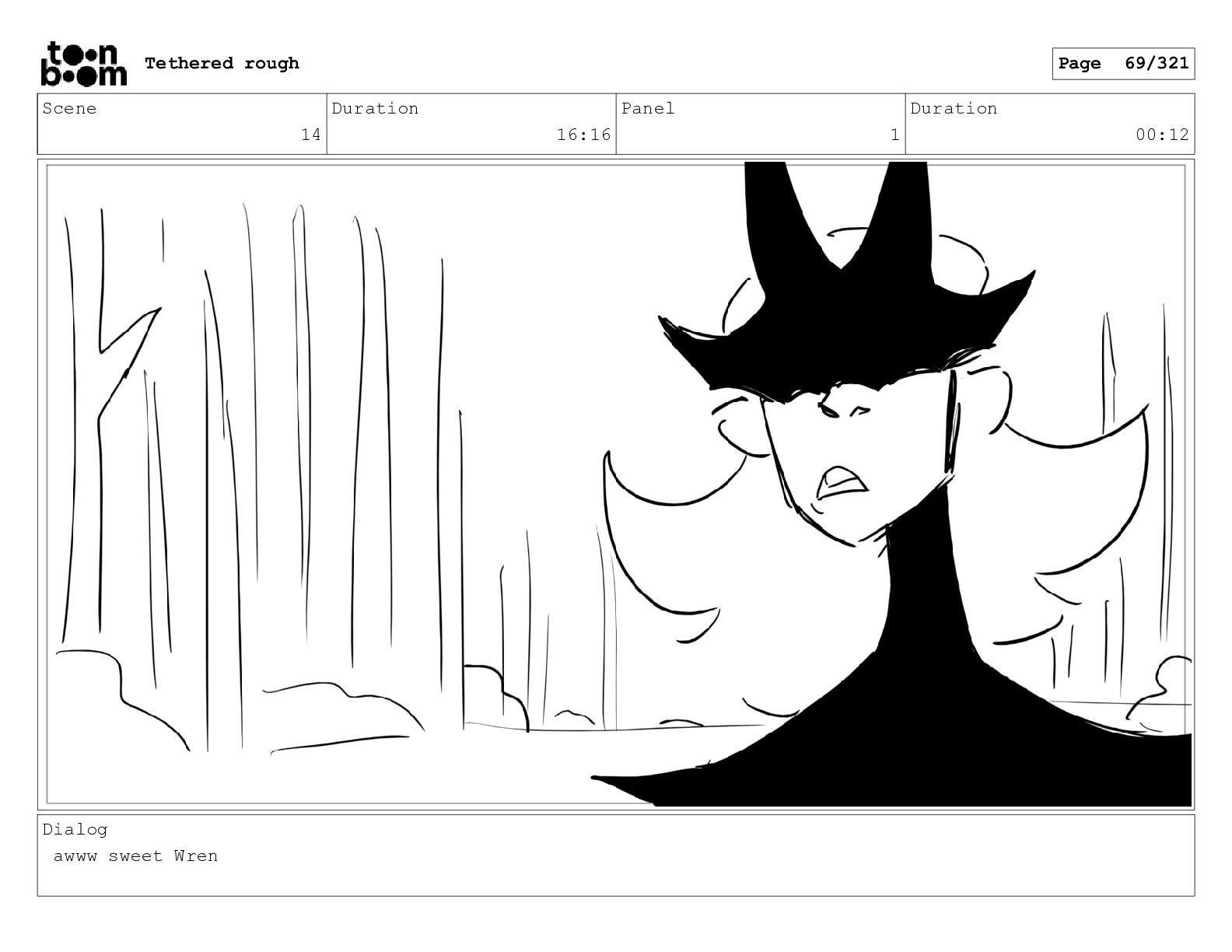1232x952 pixels.
Task: Click the 'Scene' header label
Action: tap(69, 109)
